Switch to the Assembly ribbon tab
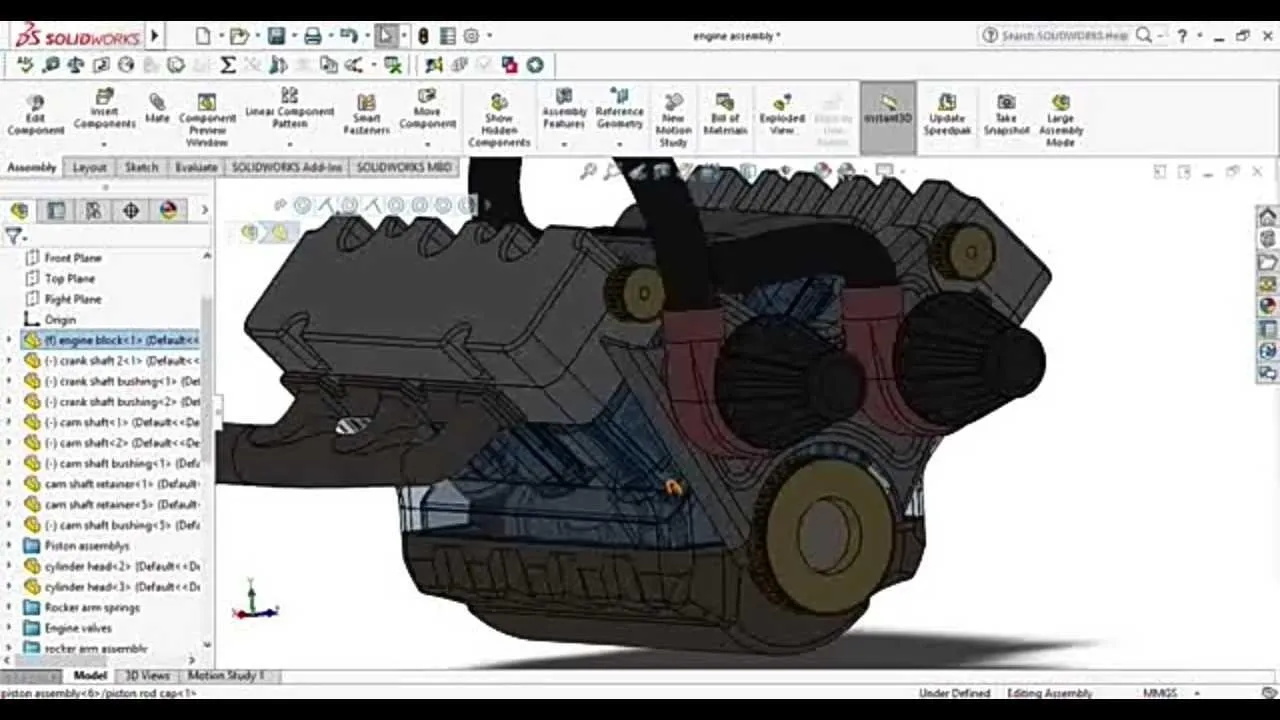Screen dimensions: 1280x720 click(x=32, y=167)
